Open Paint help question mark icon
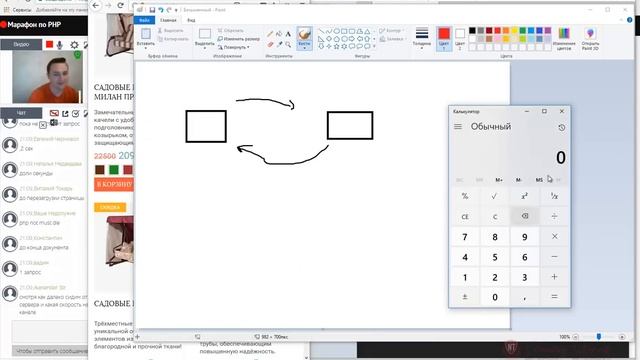The image size is (640, 360). pos(630,20)
